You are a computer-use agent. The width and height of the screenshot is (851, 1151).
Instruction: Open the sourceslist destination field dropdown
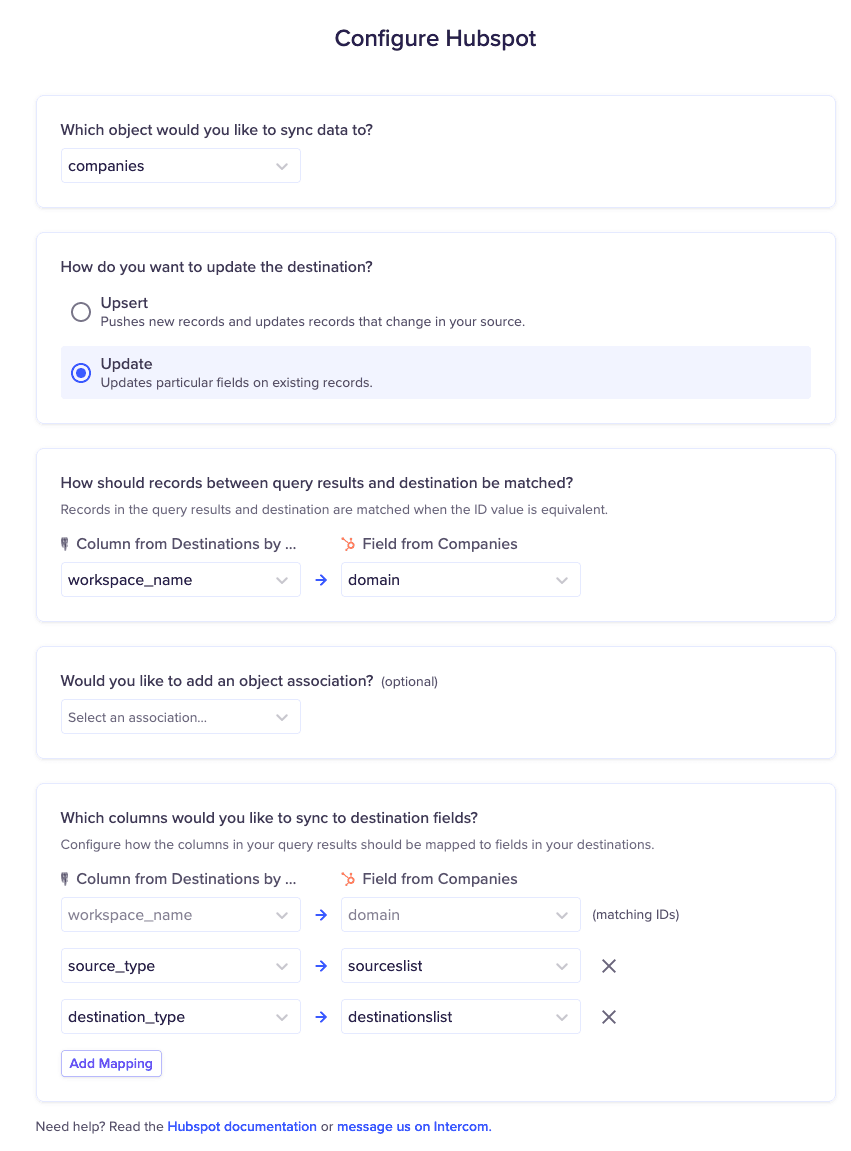(460, 966)
